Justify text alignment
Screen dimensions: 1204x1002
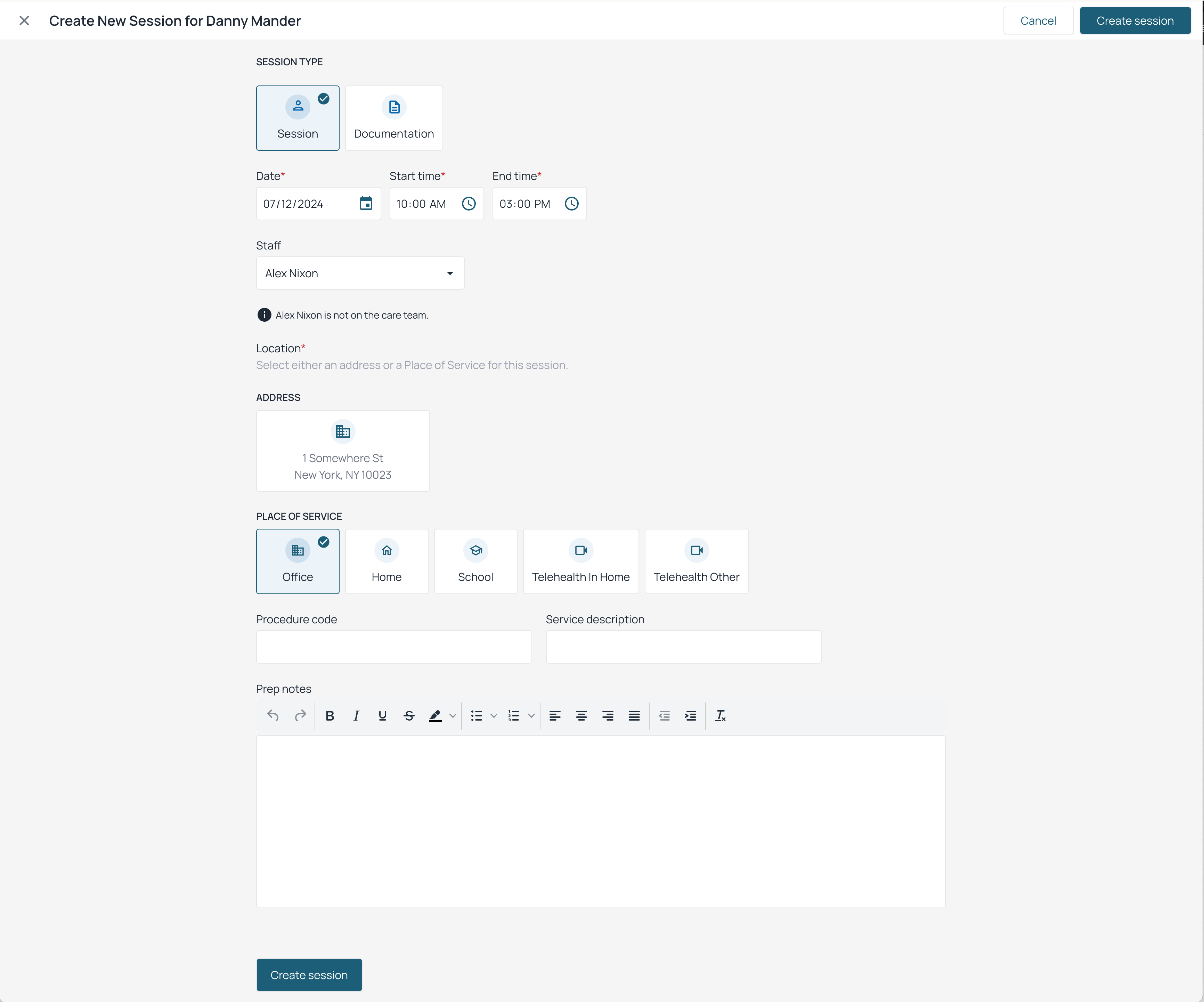pyautogui.click(x=634, y=715)
